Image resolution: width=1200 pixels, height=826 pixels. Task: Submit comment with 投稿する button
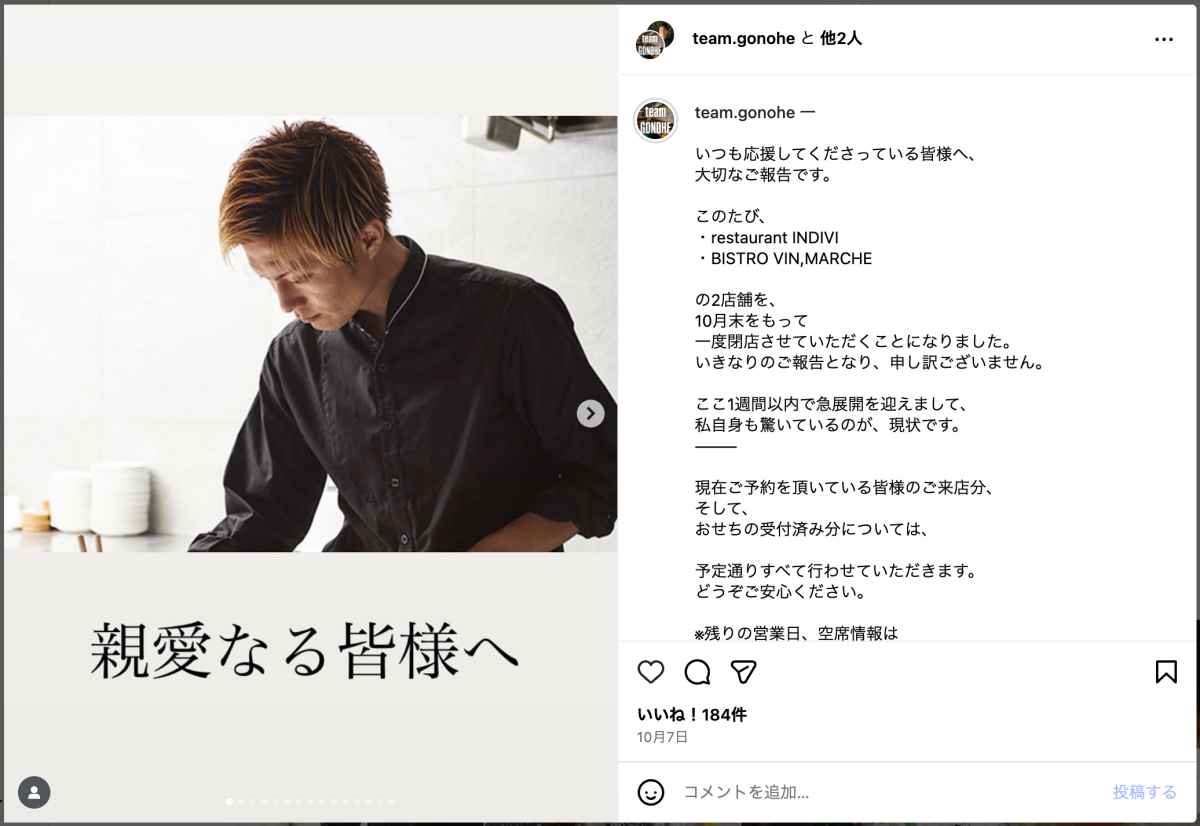(1145, 792)
